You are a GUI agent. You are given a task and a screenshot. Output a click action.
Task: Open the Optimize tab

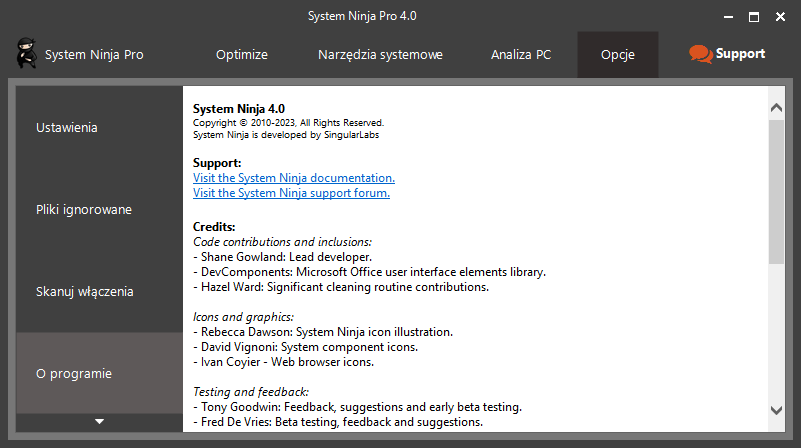point(242,55)
